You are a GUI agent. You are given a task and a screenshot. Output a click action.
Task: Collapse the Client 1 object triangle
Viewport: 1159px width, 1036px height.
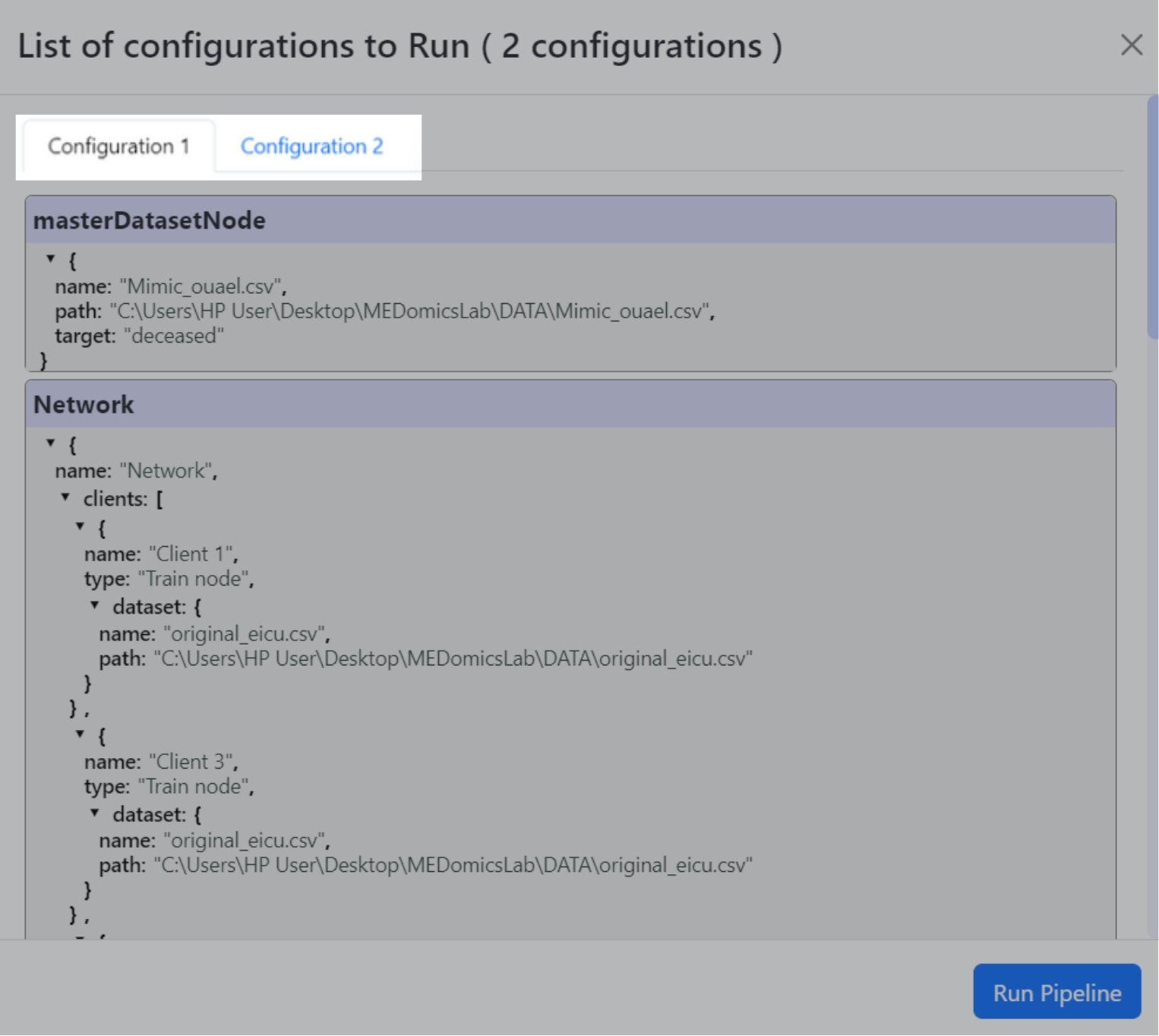point(81,526)
